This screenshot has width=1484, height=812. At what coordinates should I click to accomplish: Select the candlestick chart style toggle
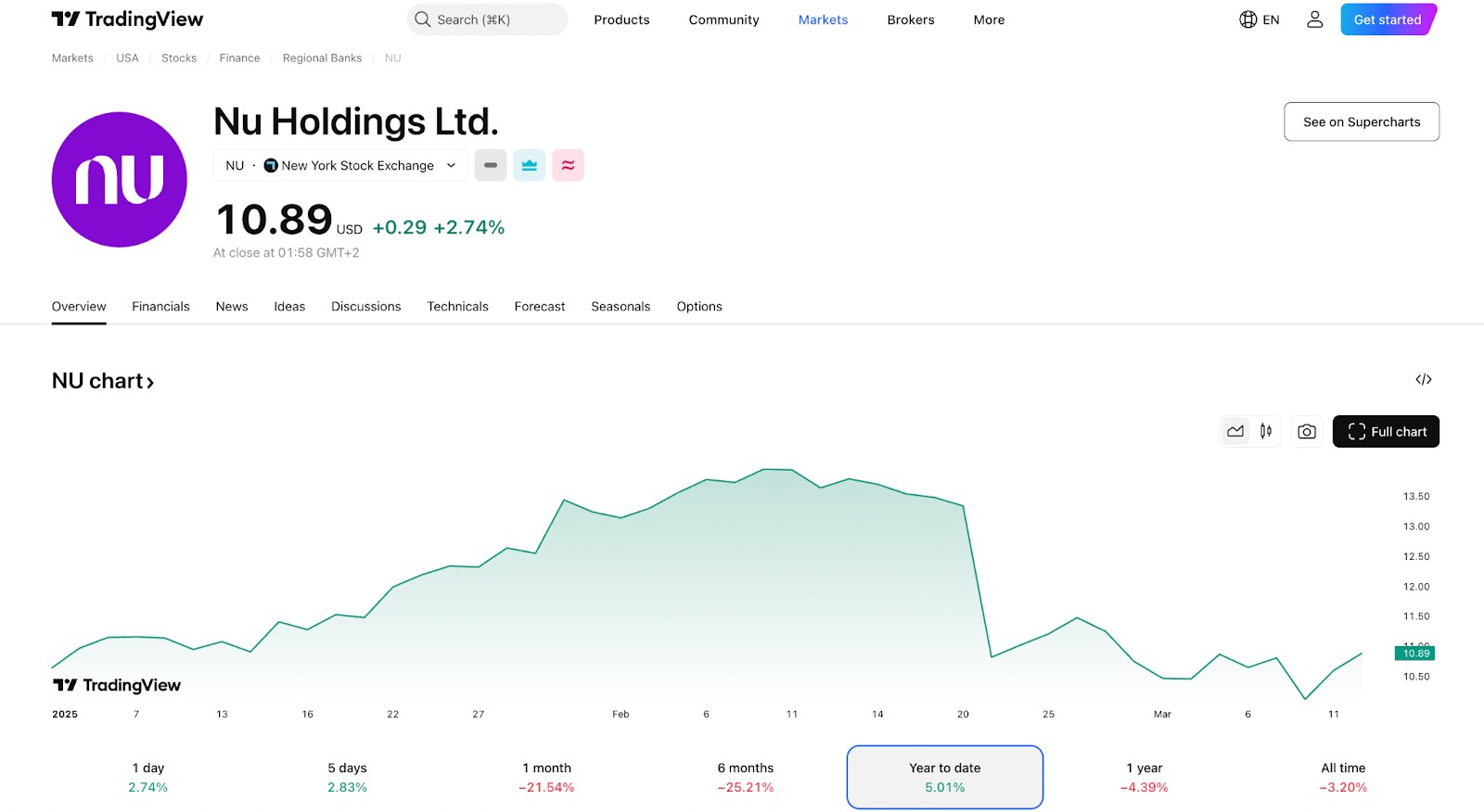pos(1266,431)
